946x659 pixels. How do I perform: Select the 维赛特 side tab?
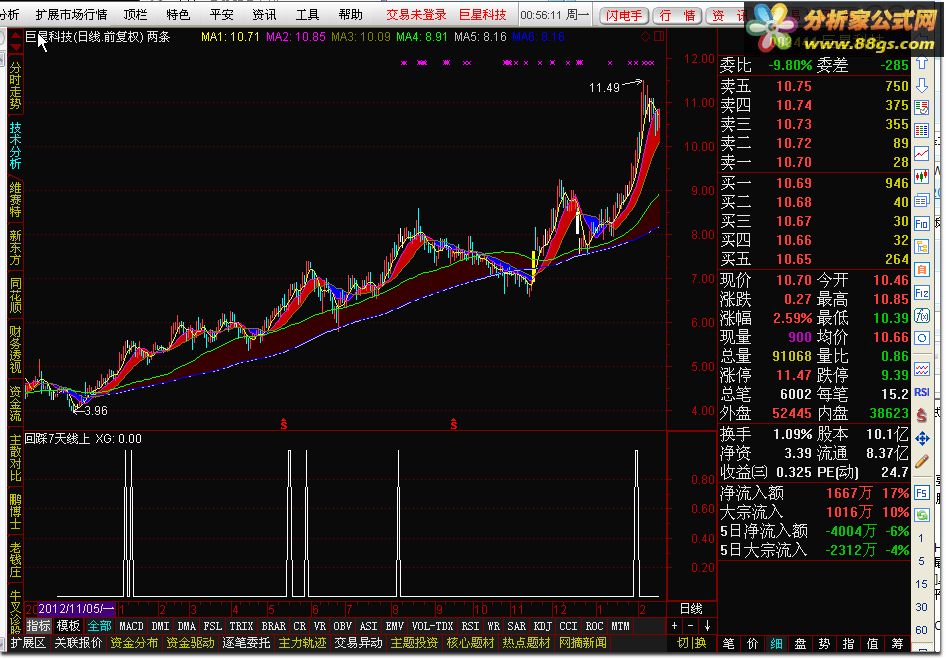(x=15, y=199)
